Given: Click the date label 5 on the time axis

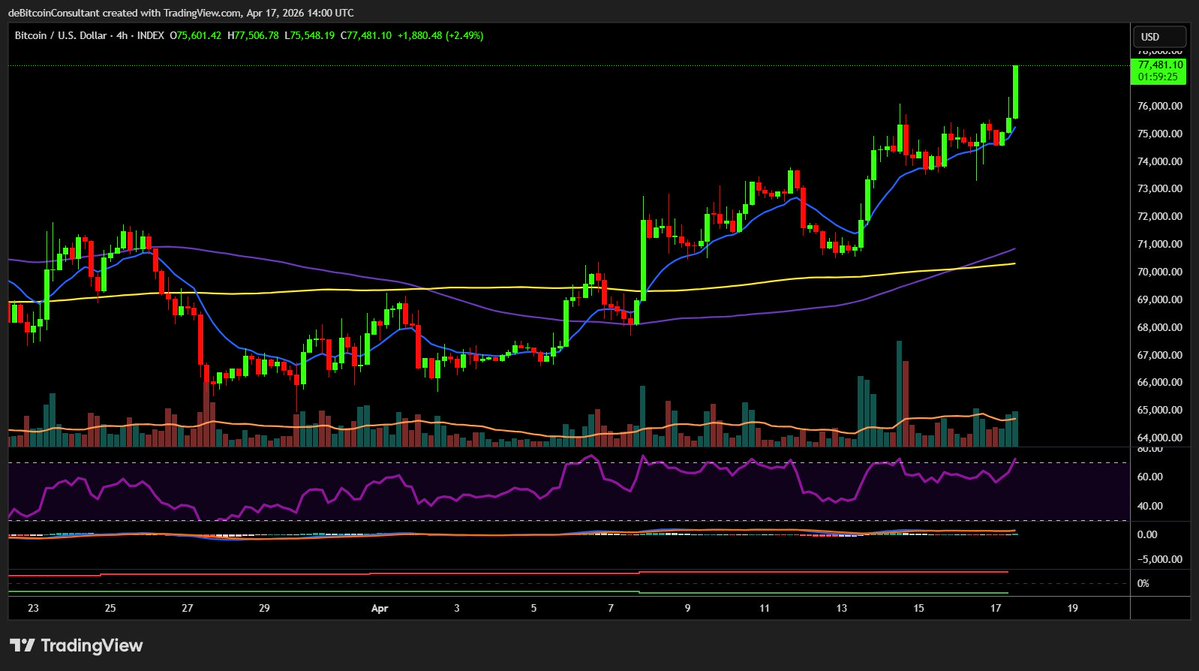Looking at the screenshot, I should coord(534,608).
